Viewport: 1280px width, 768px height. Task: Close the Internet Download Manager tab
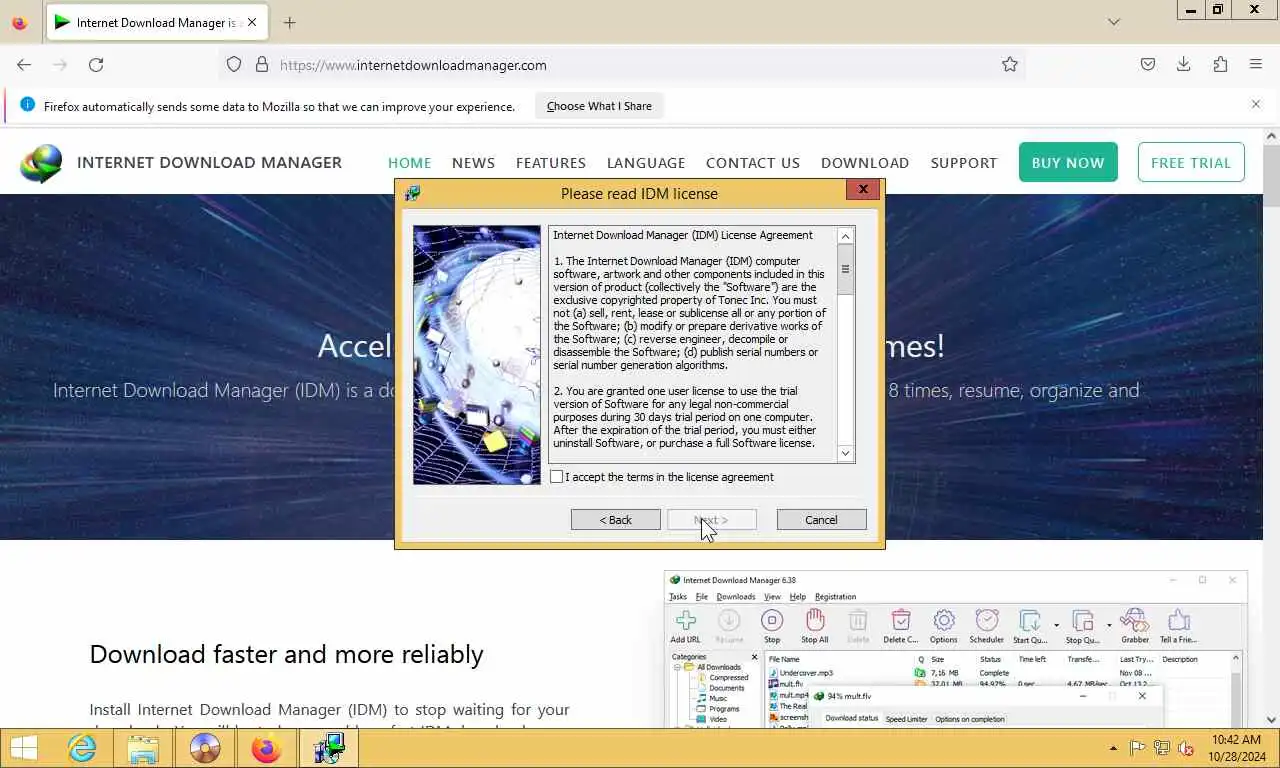pyautogui.click(x=251, y=22)
